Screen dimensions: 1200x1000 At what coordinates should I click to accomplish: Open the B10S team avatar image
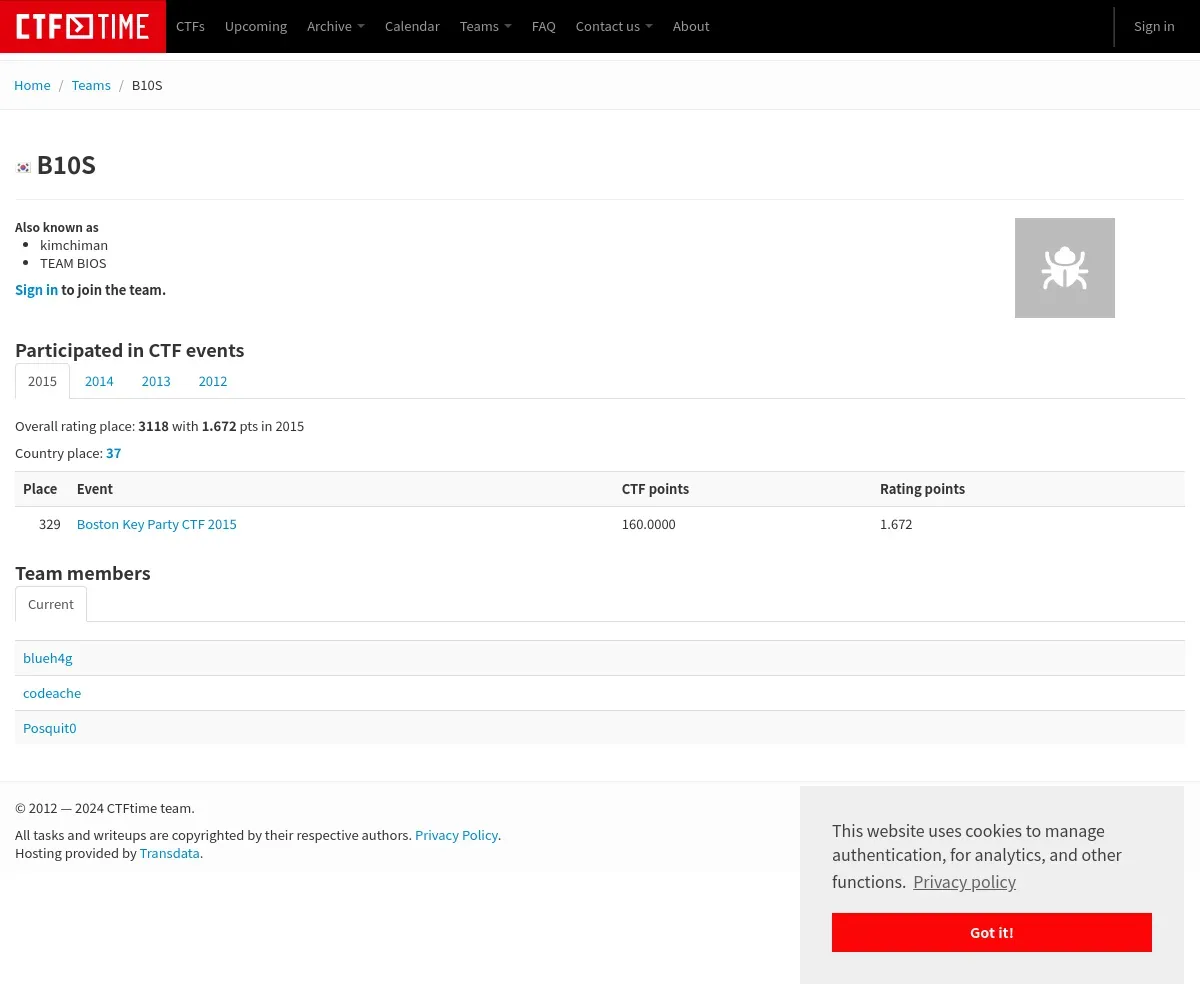(x=1065, y=268)
